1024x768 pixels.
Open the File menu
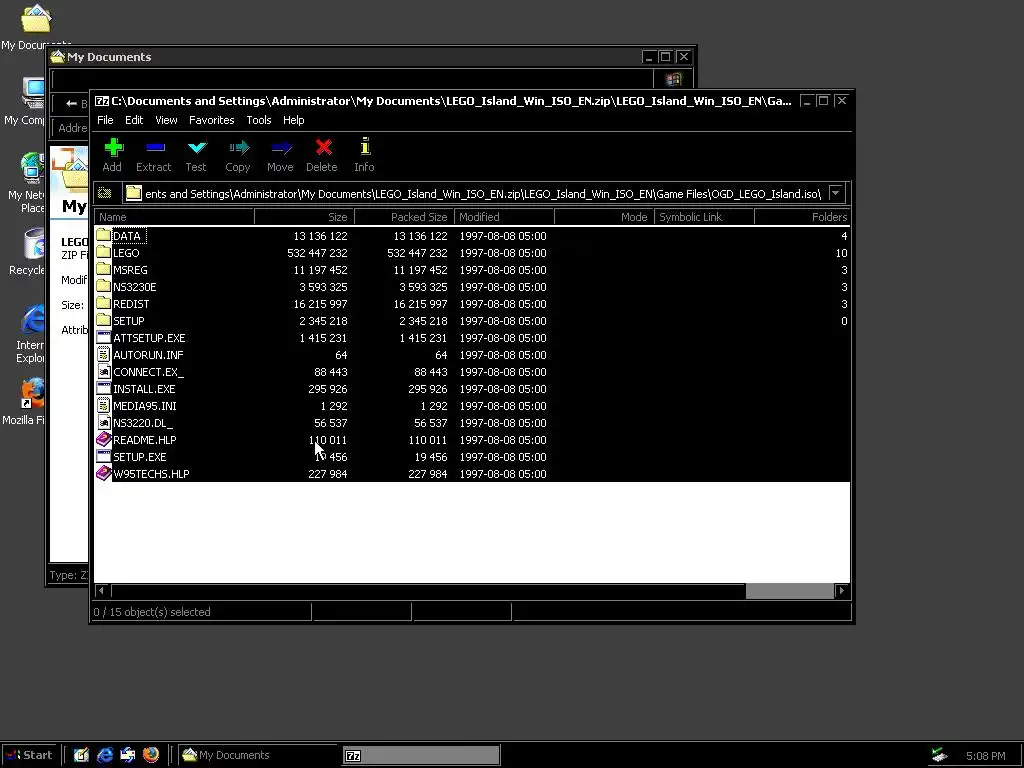[105, 120]
